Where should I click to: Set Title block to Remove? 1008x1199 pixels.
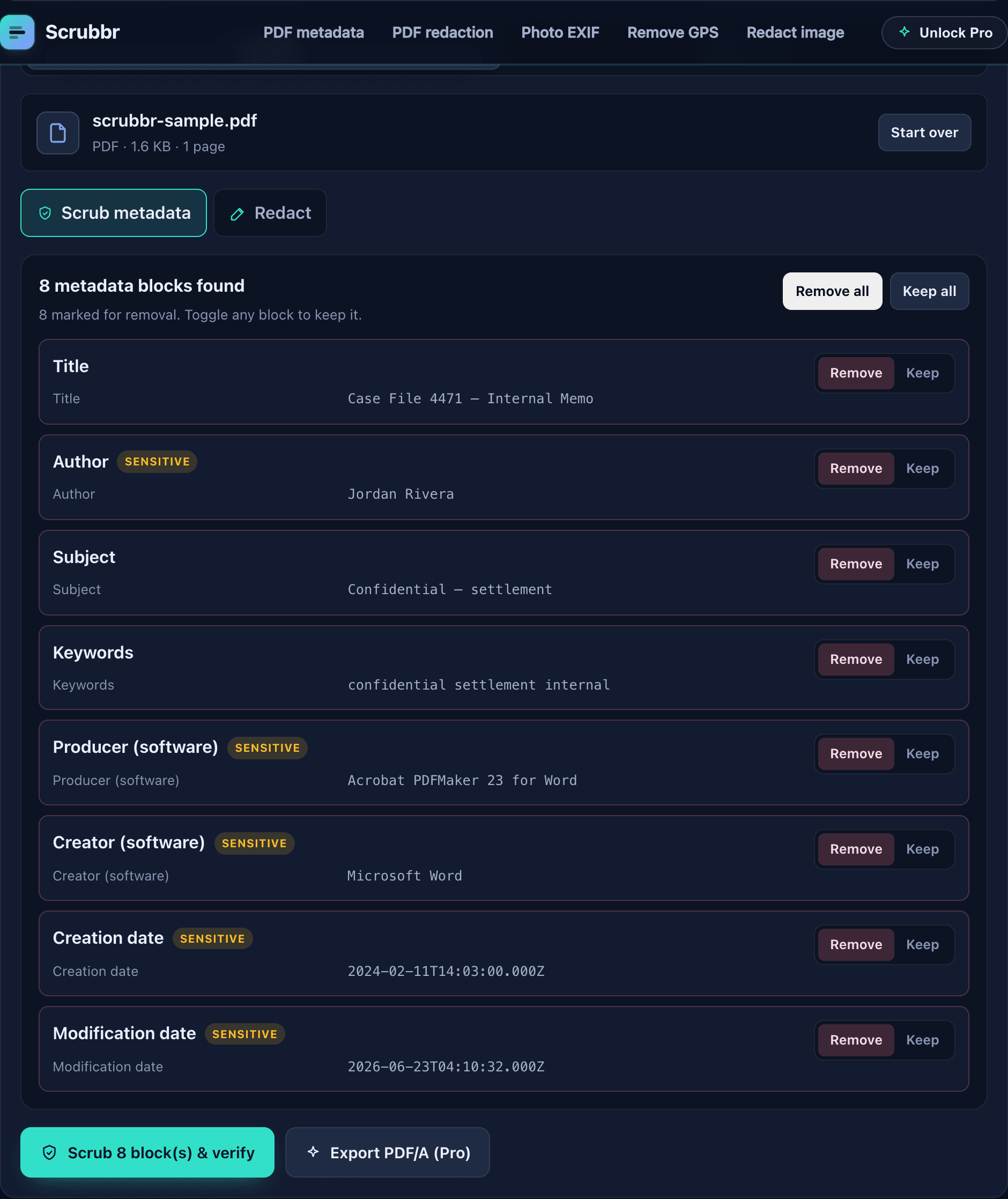click(855, 373)
